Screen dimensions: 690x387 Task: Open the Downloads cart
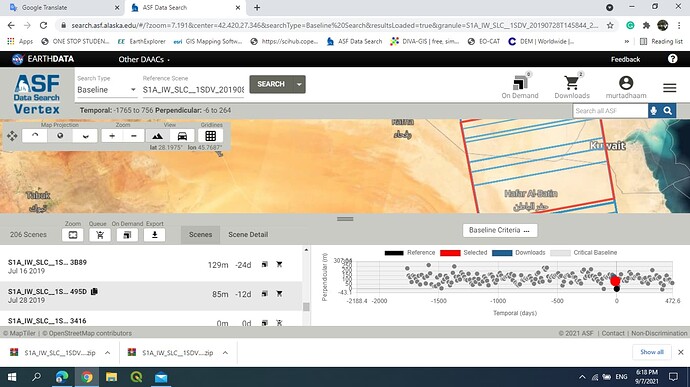[x=572, y=86]
